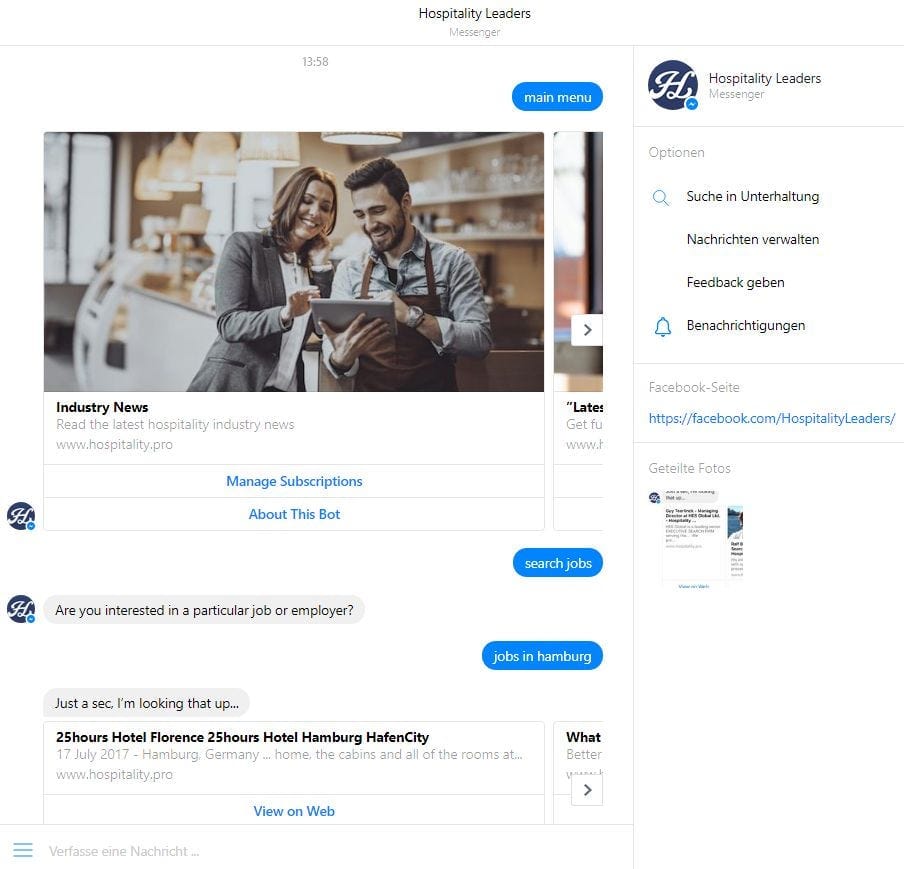Open the shared photo thumbnail under Geteilte Fotos
Viewport: 904px width, 869px height.
[x=695, y=539]
